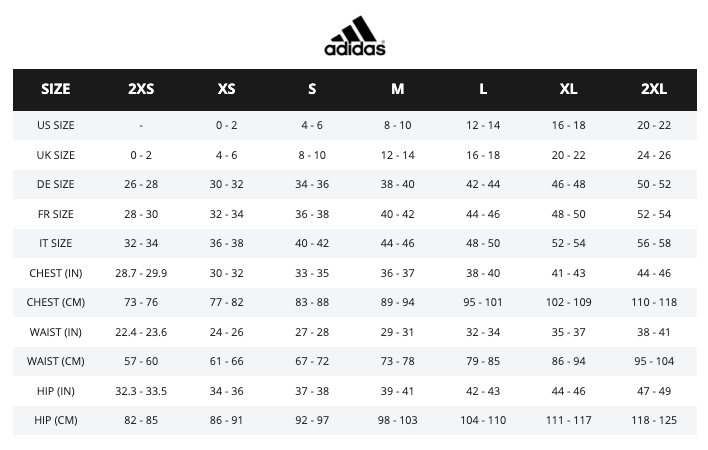Click the UK SIZE row label

56,155
